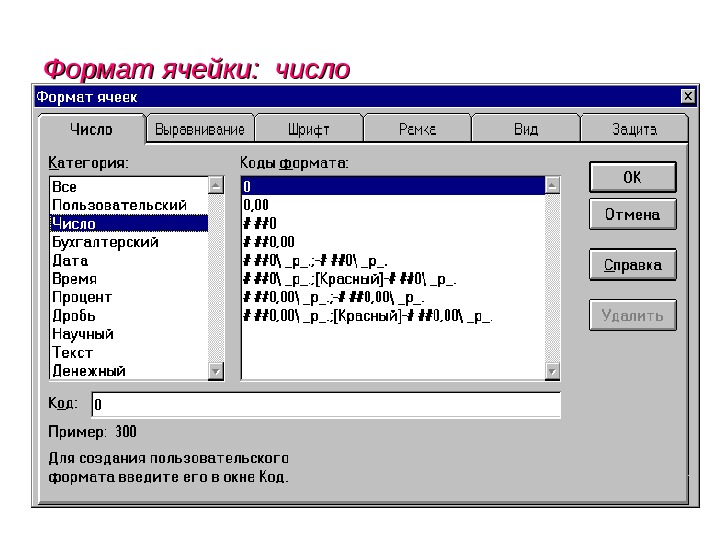Close the Формат ячеек dialog
720x540 pixels.
coord(687,96)
